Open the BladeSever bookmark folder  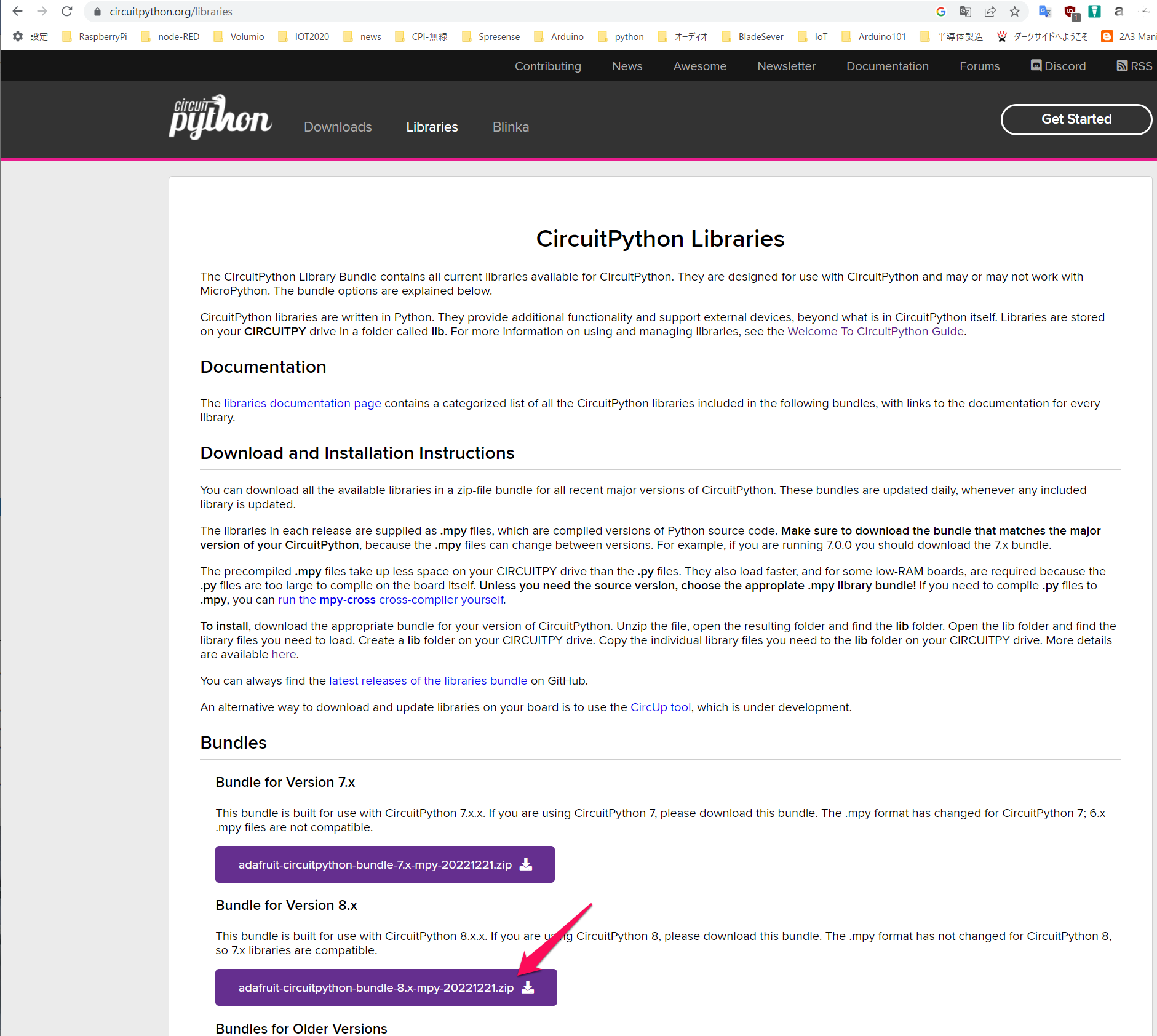[x=753, y=37]
